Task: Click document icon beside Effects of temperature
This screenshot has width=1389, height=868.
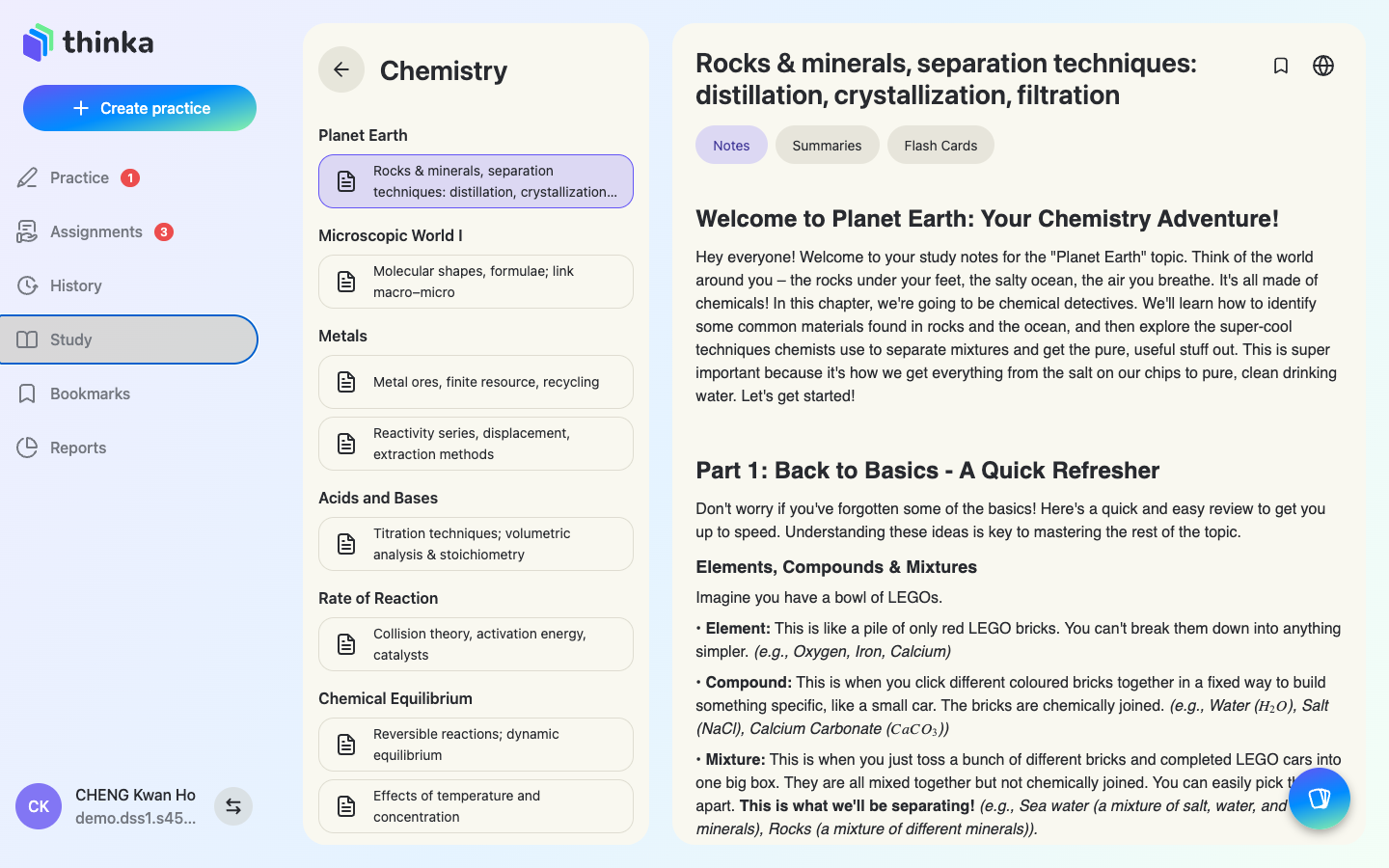Action: [x=346, y=806]
